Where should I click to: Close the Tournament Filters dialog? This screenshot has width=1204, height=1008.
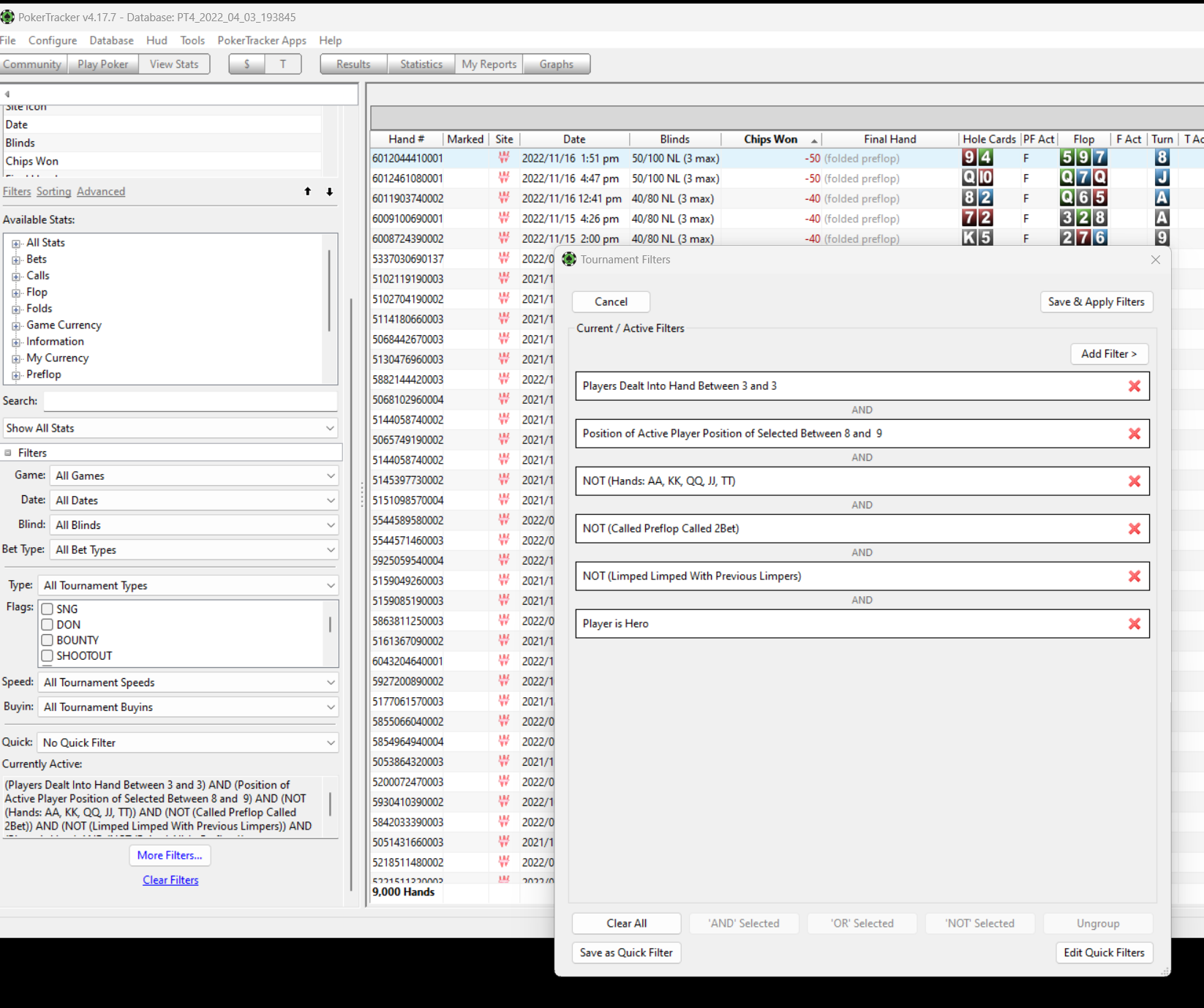(1156, 260)
